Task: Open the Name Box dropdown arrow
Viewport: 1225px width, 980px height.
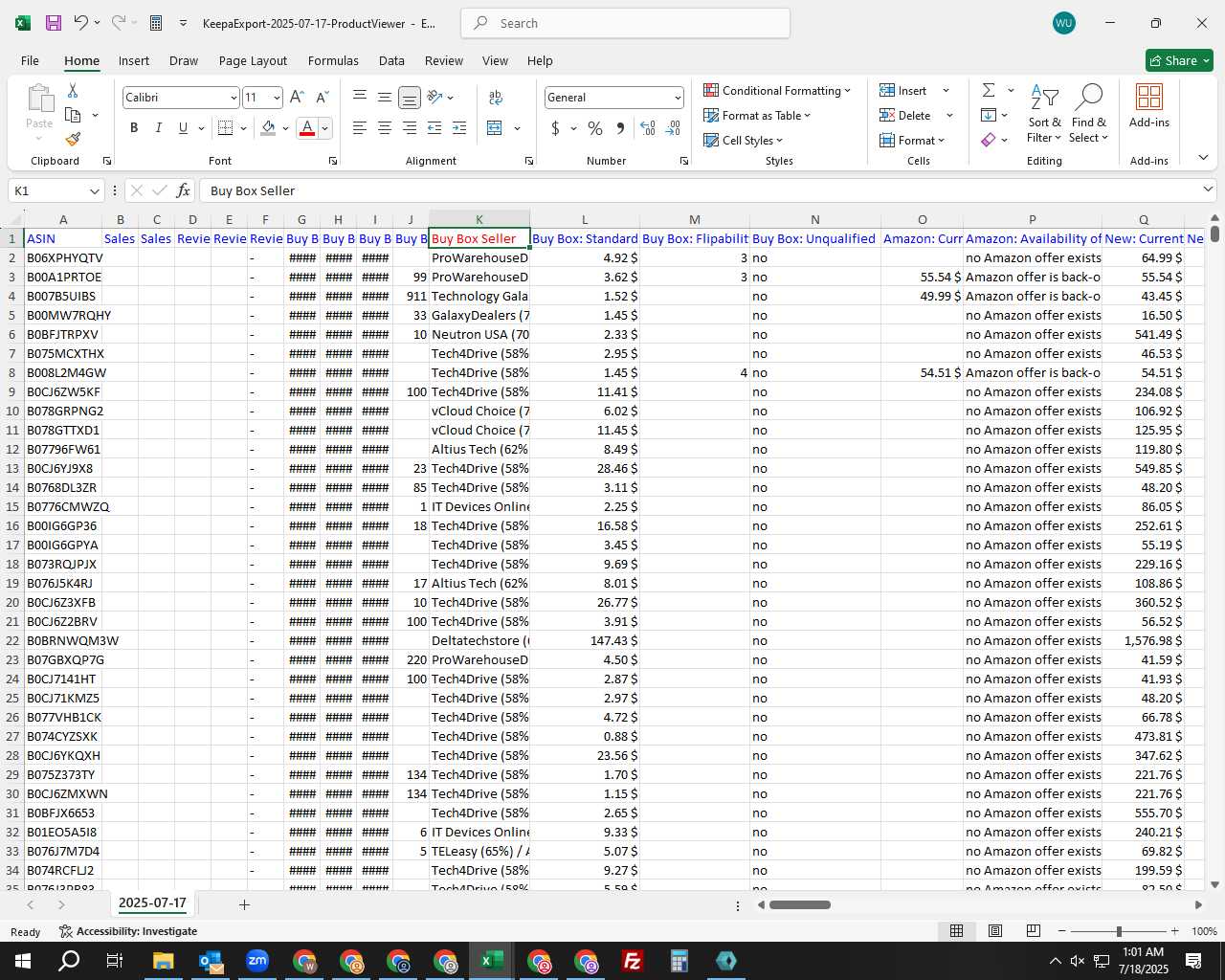Action: (94, 190)
